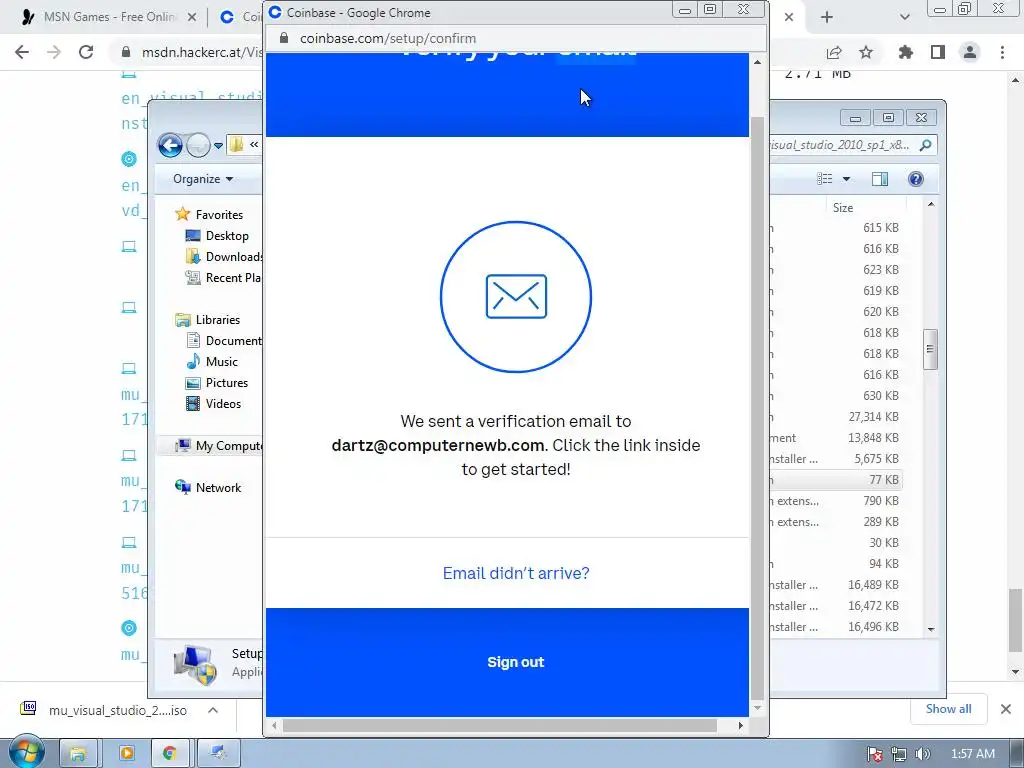Click the Explorer file list scrollbar thumb
The height and width of the screenshot is (768, 1024).
coord(931,349)
